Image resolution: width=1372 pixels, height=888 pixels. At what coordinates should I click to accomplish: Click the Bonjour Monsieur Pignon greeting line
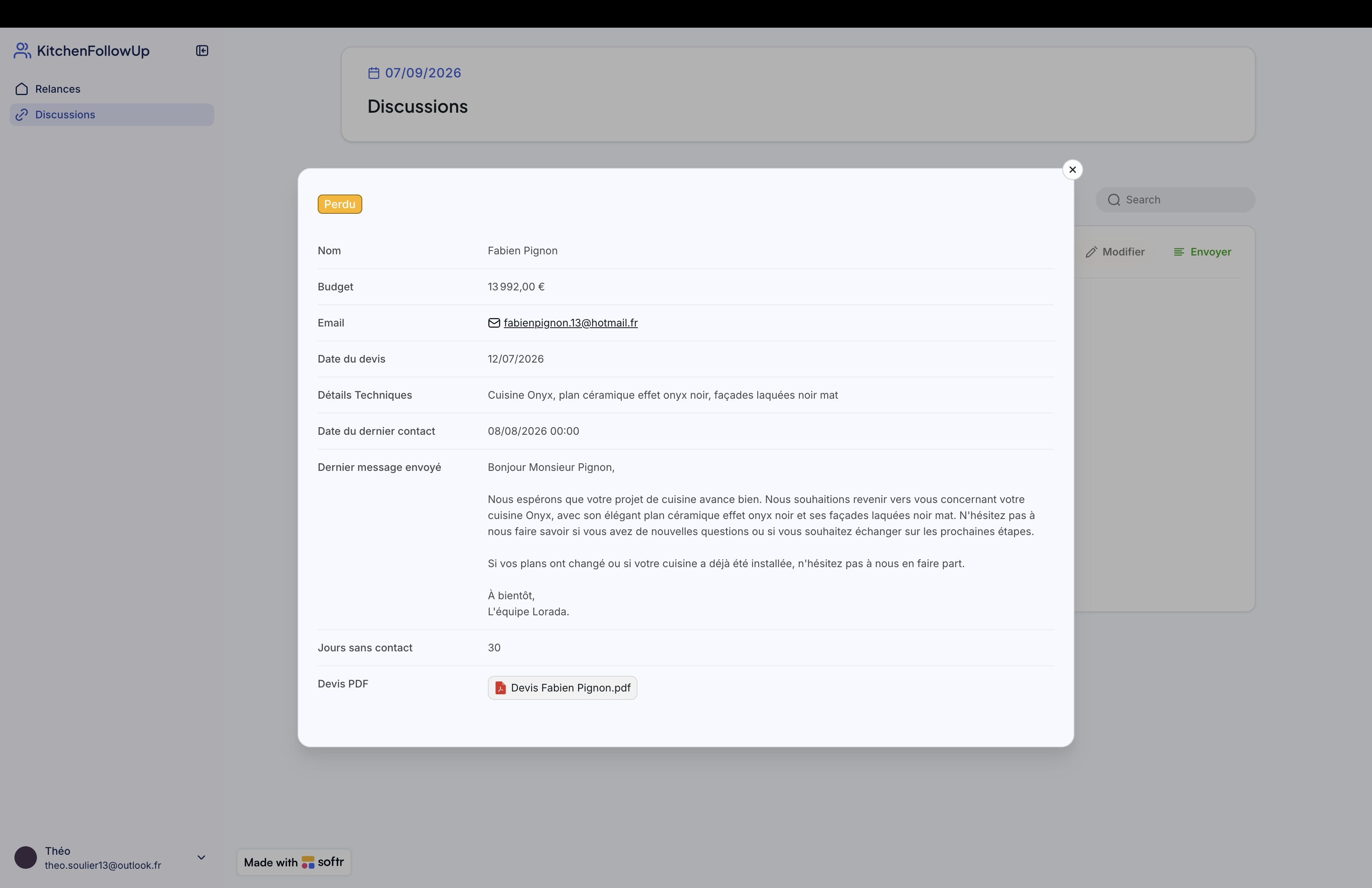[x=551, y=467]
